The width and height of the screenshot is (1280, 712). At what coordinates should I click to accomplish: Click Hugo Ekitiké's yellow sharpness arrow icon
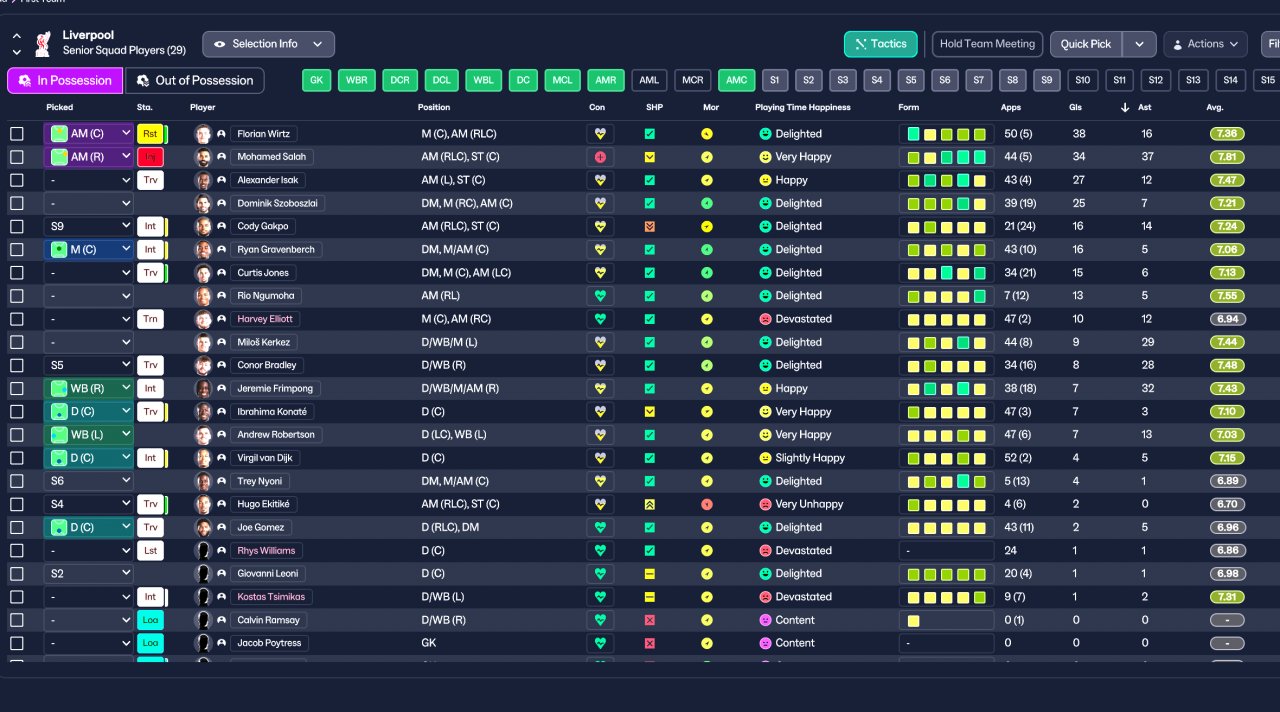[x=650, y=505]
